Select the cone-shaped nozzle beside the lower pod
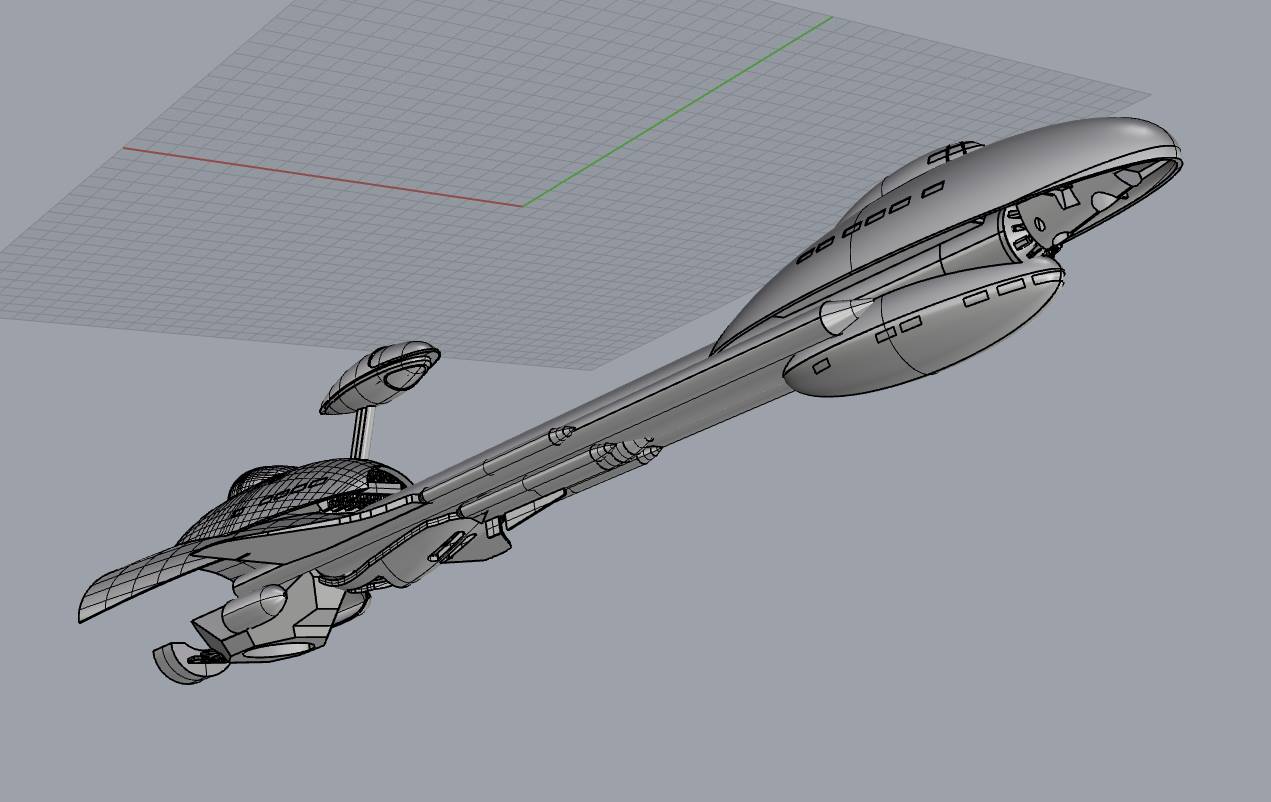1271x802 pixels. (845, 316)
